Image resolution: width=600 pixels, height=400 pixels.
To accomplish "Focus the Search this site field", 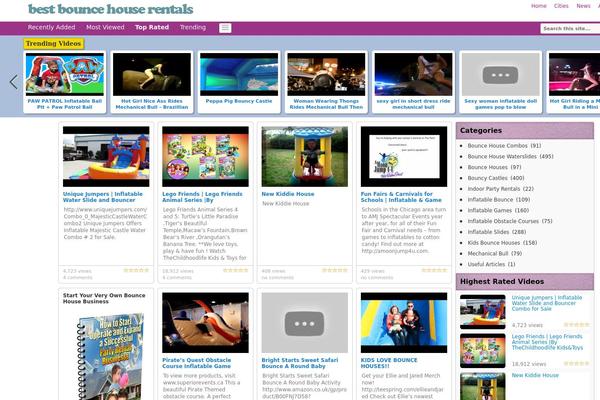I will (570, 28).
